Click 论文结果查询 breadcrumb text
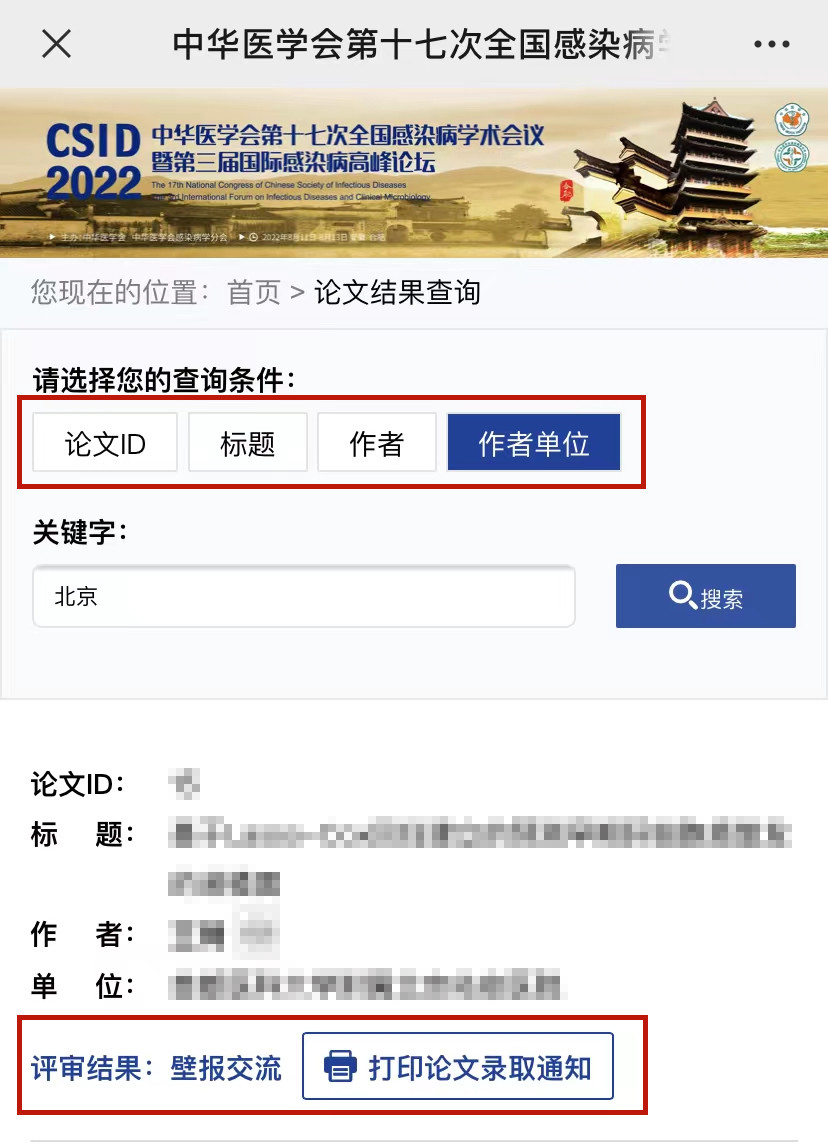The width and height of the screenshot is (828, 1145). coord(397,293)
